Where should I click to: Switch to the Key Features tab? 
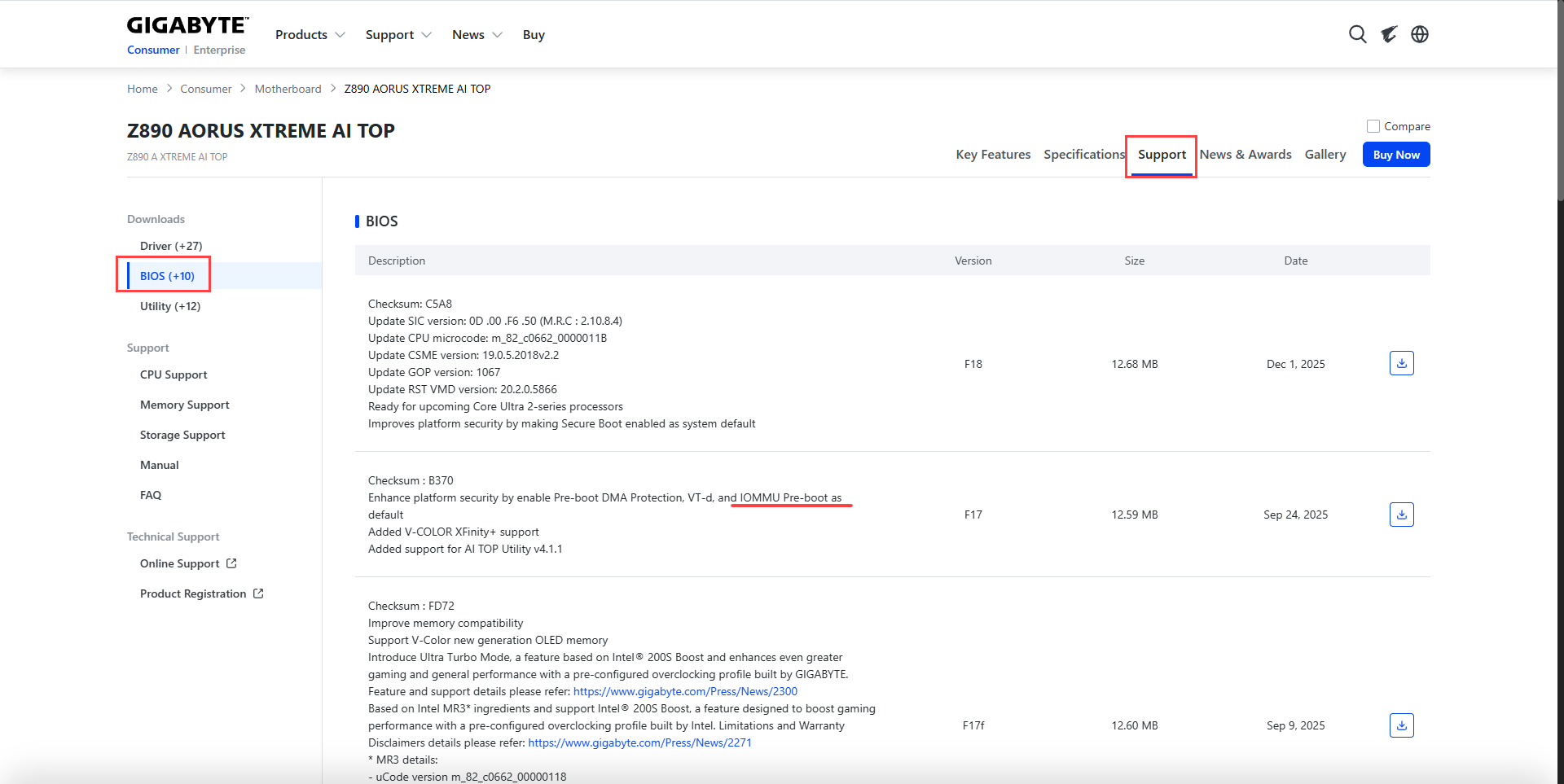coord(993,155)
